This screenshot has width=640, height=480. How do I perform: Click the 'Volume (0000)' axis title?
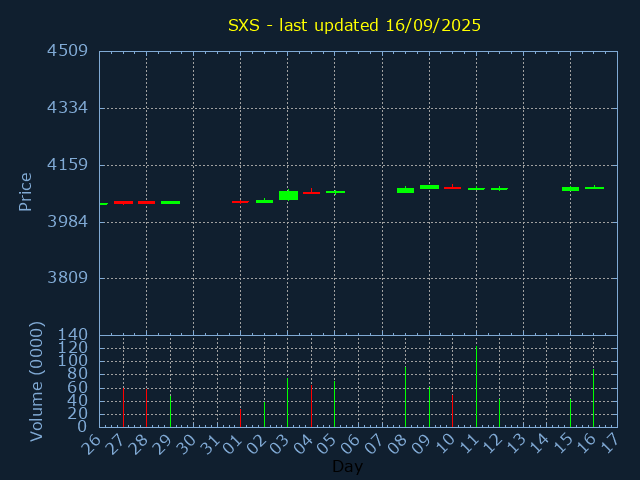(x=36, y=382)
